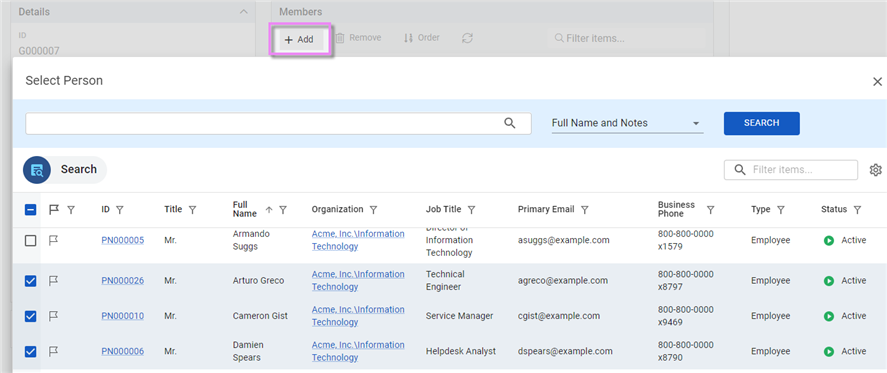This screenshot has height=373, width=887.
Task: Click Full Name ascending sort arrow
Action: click(269, 210)
